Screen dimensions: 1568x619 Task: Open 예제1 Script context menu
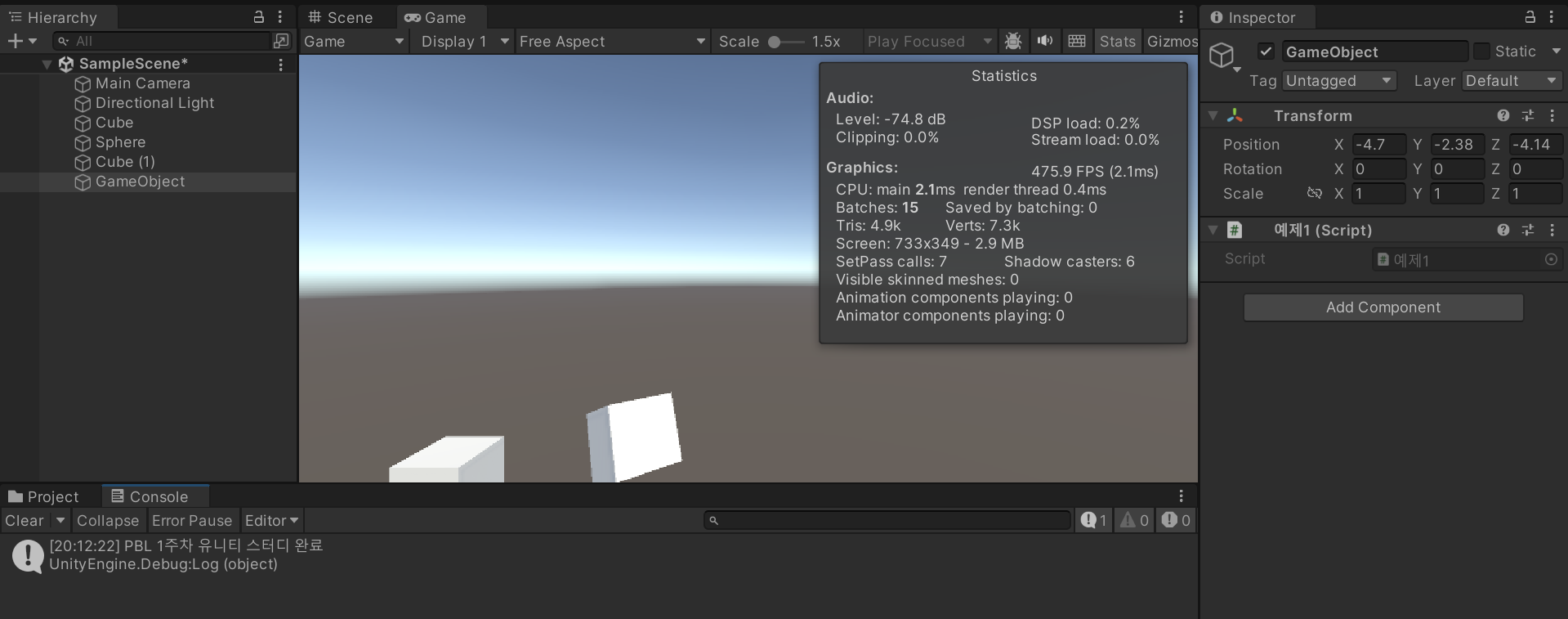click(x=1552, y=231)
